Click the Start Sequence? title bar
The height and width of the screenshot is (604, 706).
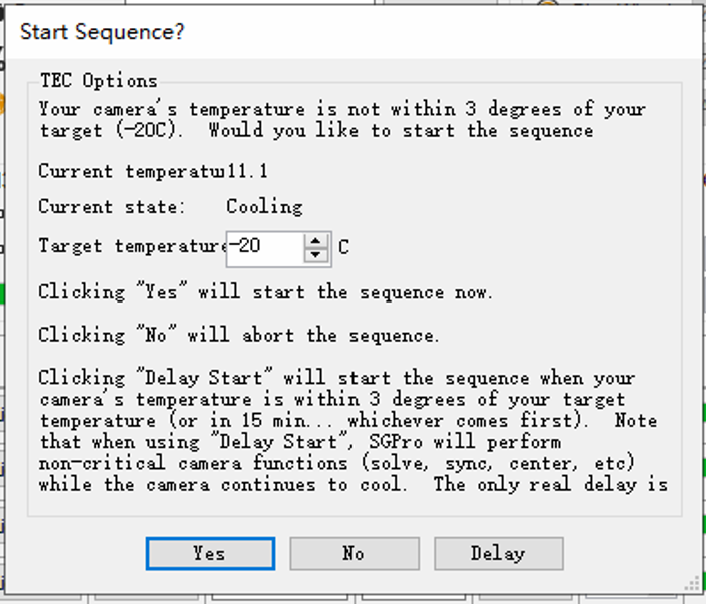(353, 32)
